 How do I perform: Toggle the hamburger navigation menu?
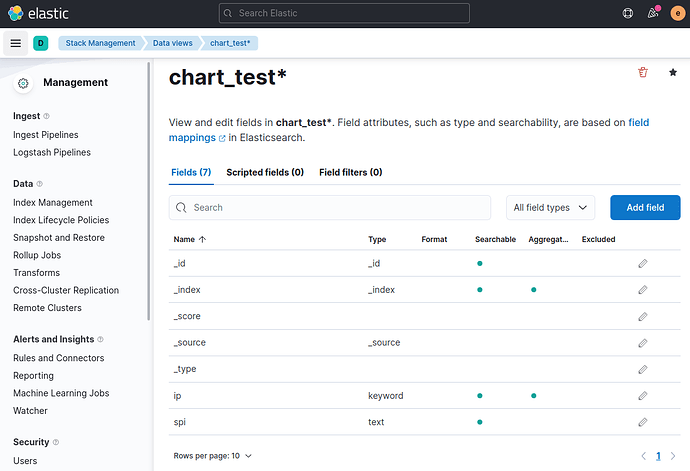[x=15, y=43]
